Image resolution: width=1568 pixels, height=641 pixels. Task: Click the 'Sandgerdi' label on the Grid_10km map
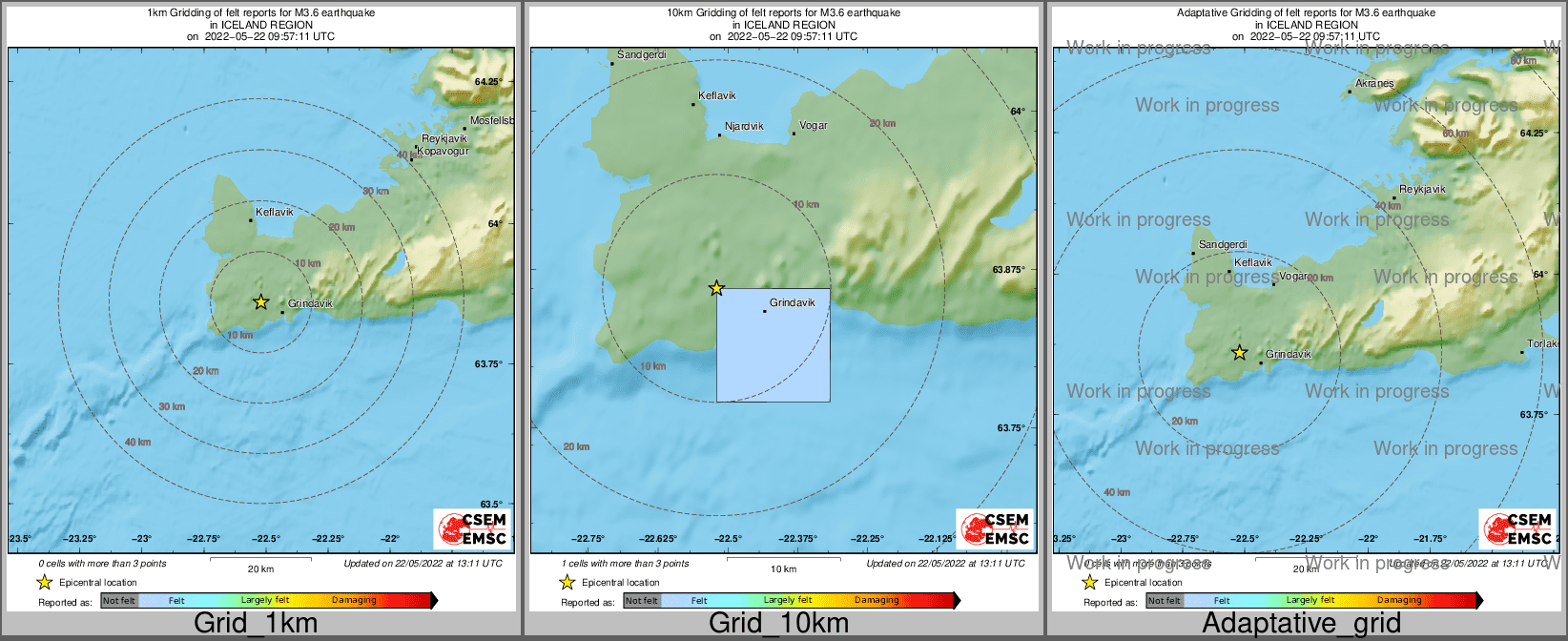pyautogui.click(x=641, y=55)
